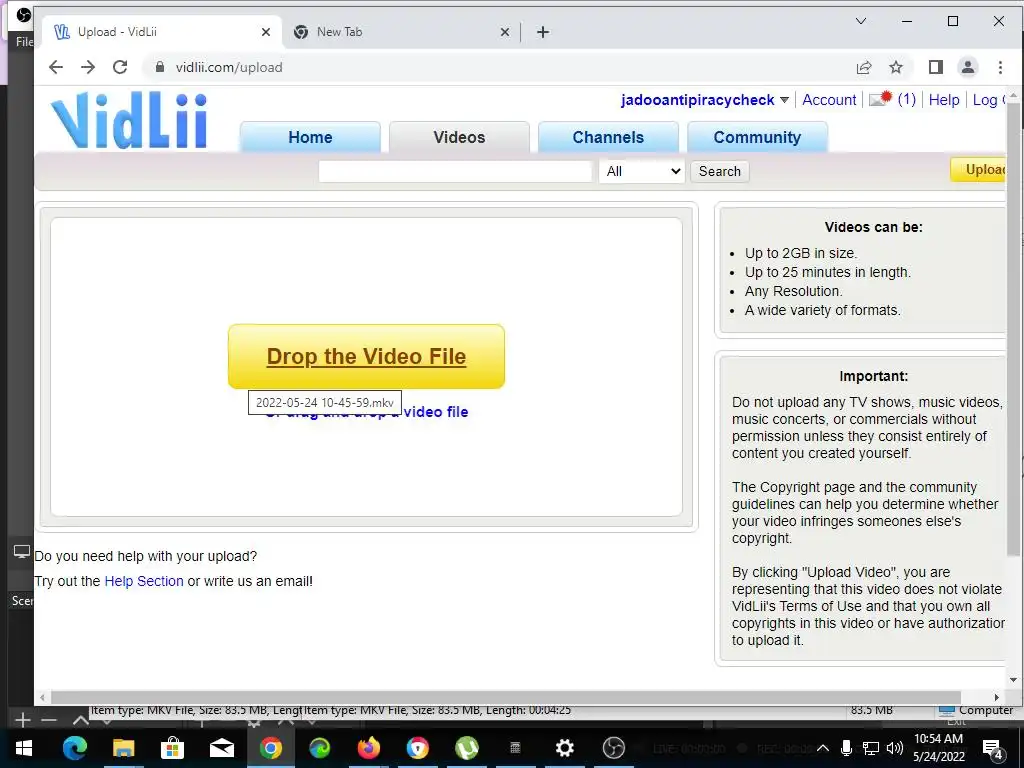Reload the vidlii.com page
This screenshot has height=768, width=1024.
pos(120,67)
